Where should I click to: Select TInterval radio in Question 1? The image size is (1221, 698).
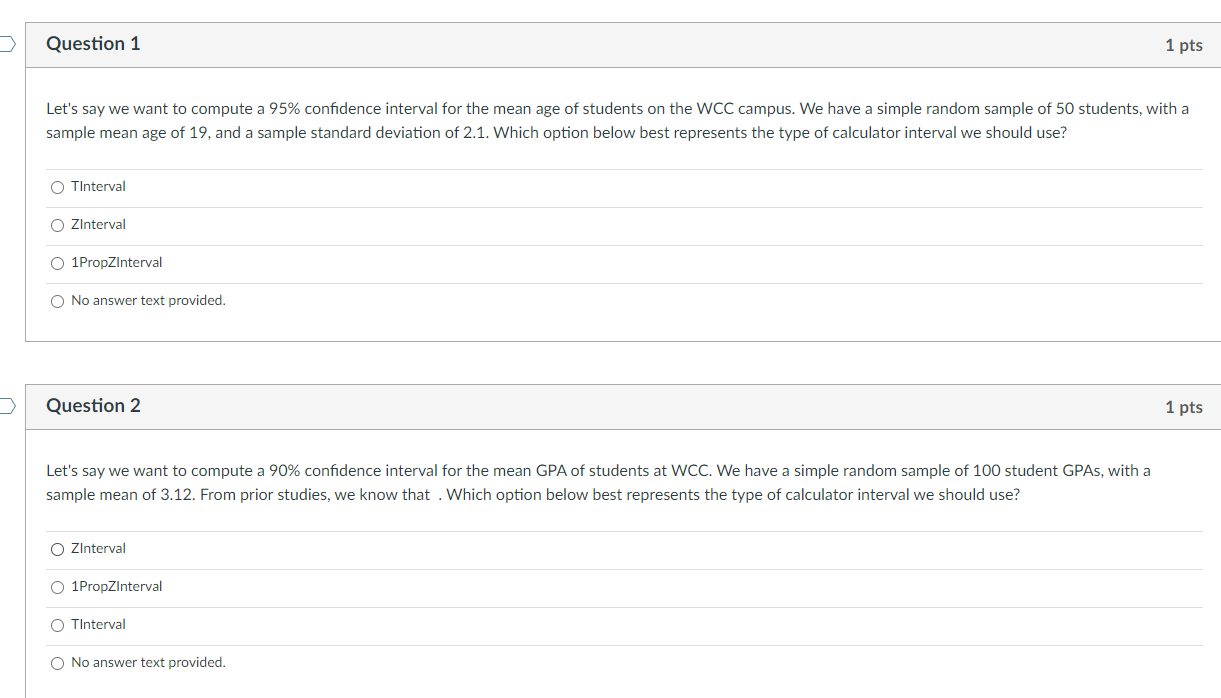click(57, 187)
